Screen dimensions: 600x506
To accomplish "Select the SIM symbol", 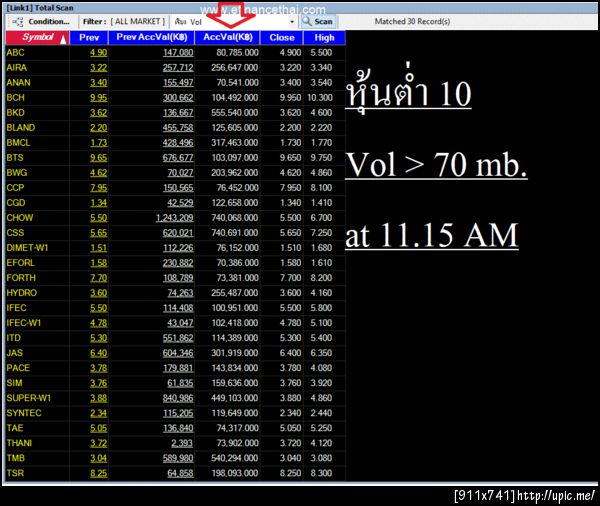I will point(14,383).
